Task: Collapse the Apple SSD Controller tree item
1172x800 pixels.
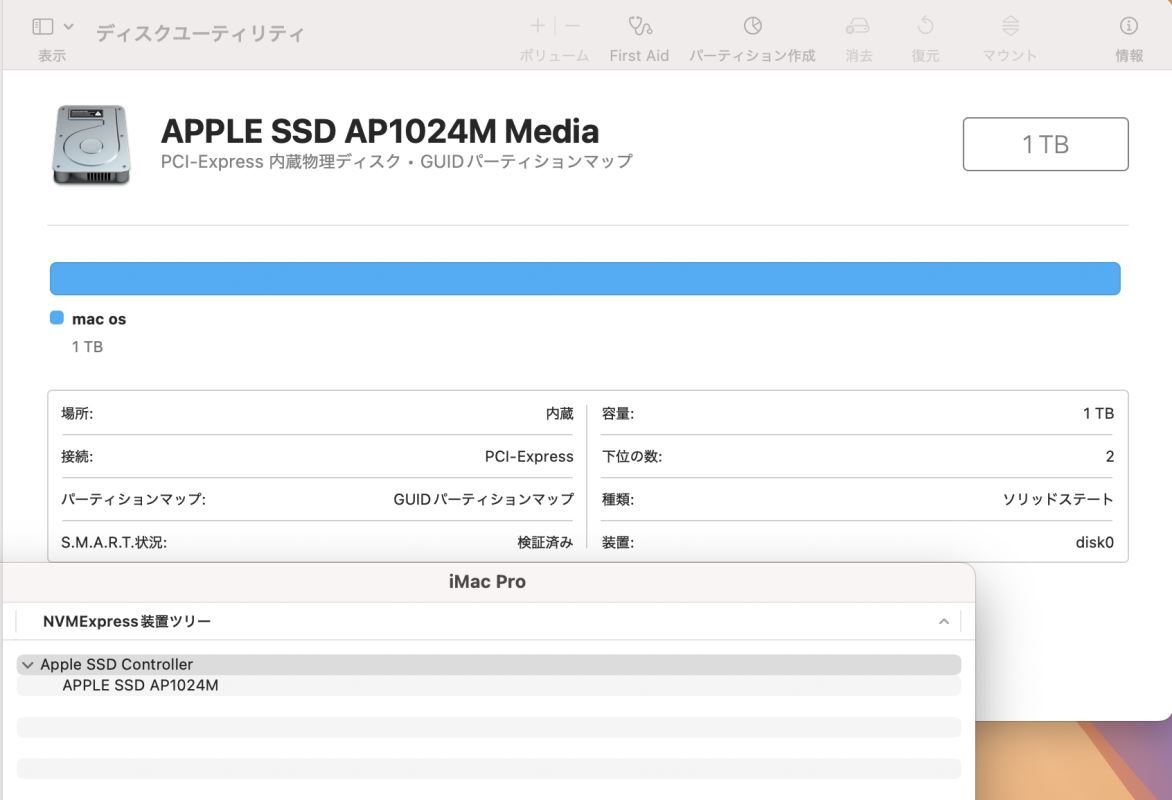Action: tap(28, 664)
